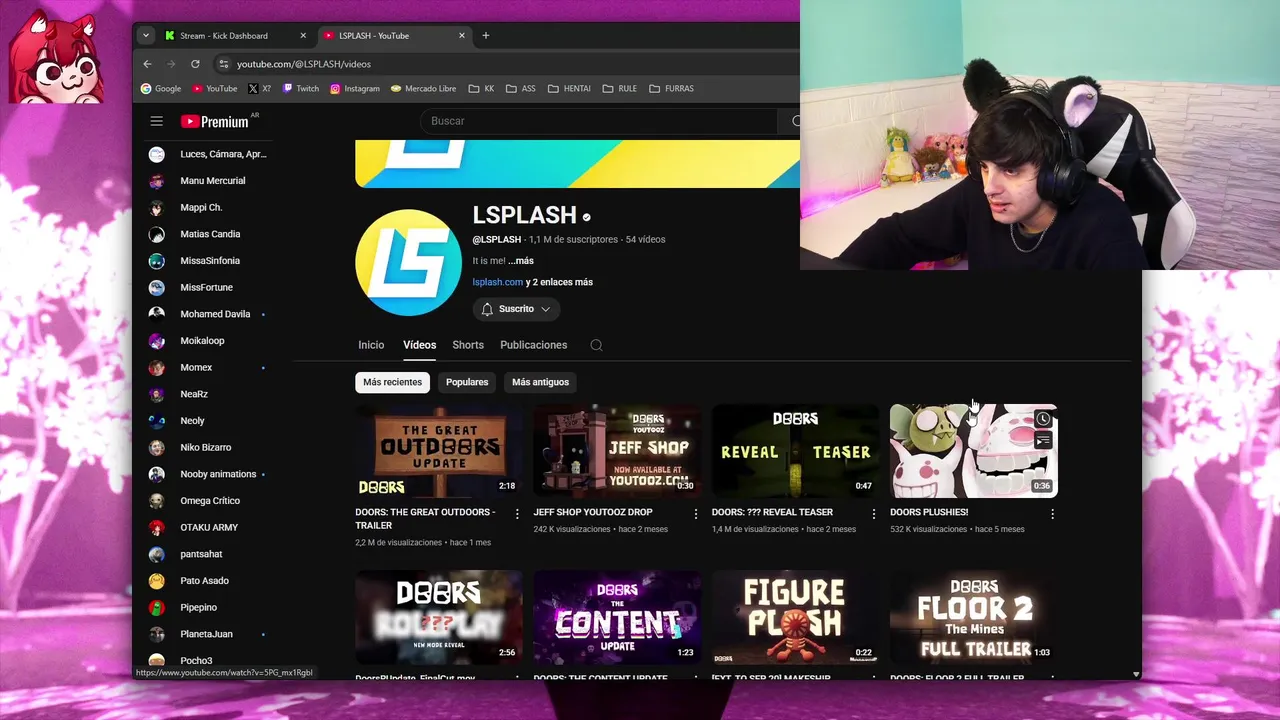Open the Instagram bookmark
Image resolution: width=1280 pixels, height=720 pixels.
355,88
